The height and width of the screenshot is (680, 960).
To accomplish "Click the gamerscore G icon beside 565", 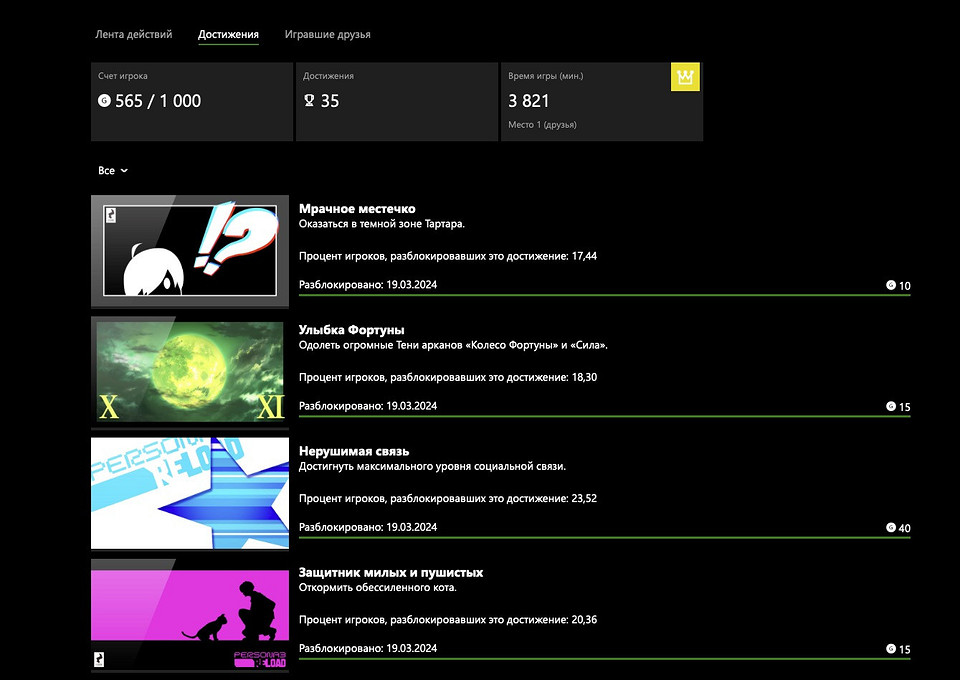I will pos(104,101).
